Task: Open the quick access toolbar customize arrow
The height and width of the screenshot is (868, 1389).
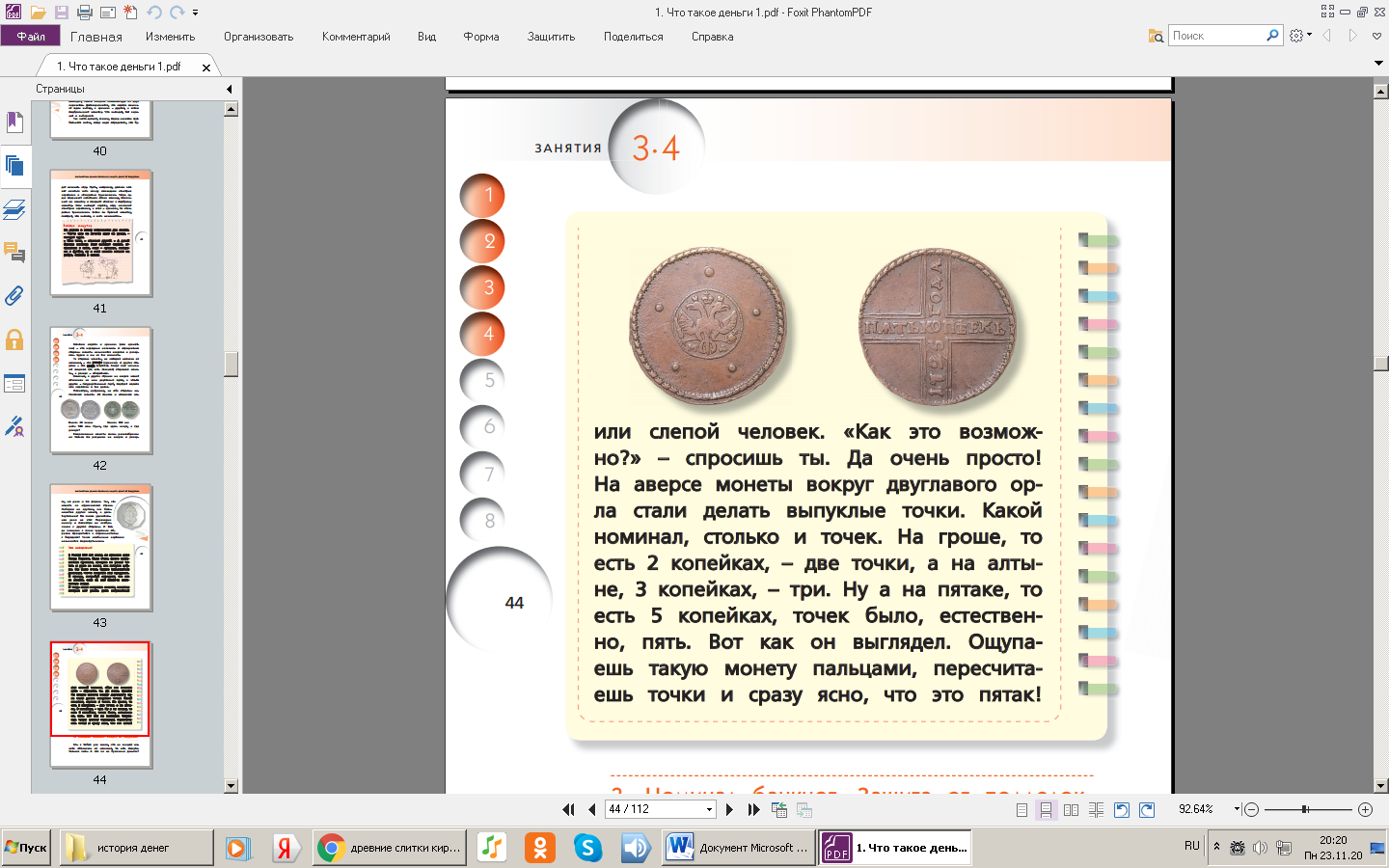Action: click(195, 13)
